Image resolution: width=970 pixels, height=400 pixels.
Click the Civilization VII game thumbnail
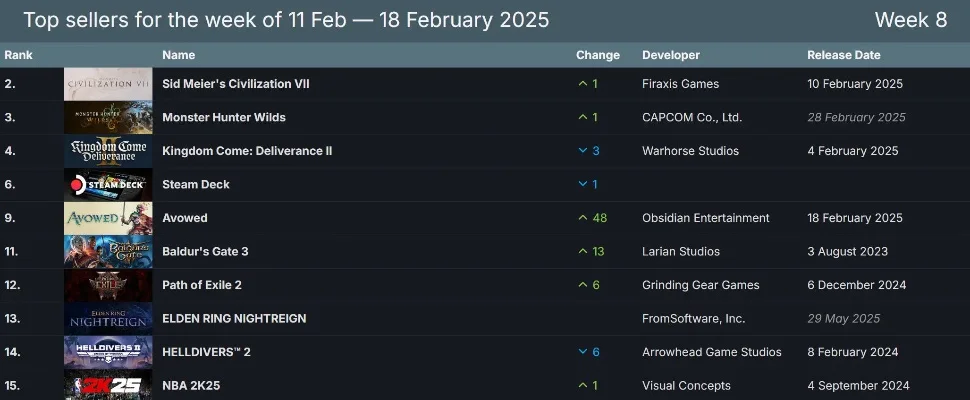[108, 84]
